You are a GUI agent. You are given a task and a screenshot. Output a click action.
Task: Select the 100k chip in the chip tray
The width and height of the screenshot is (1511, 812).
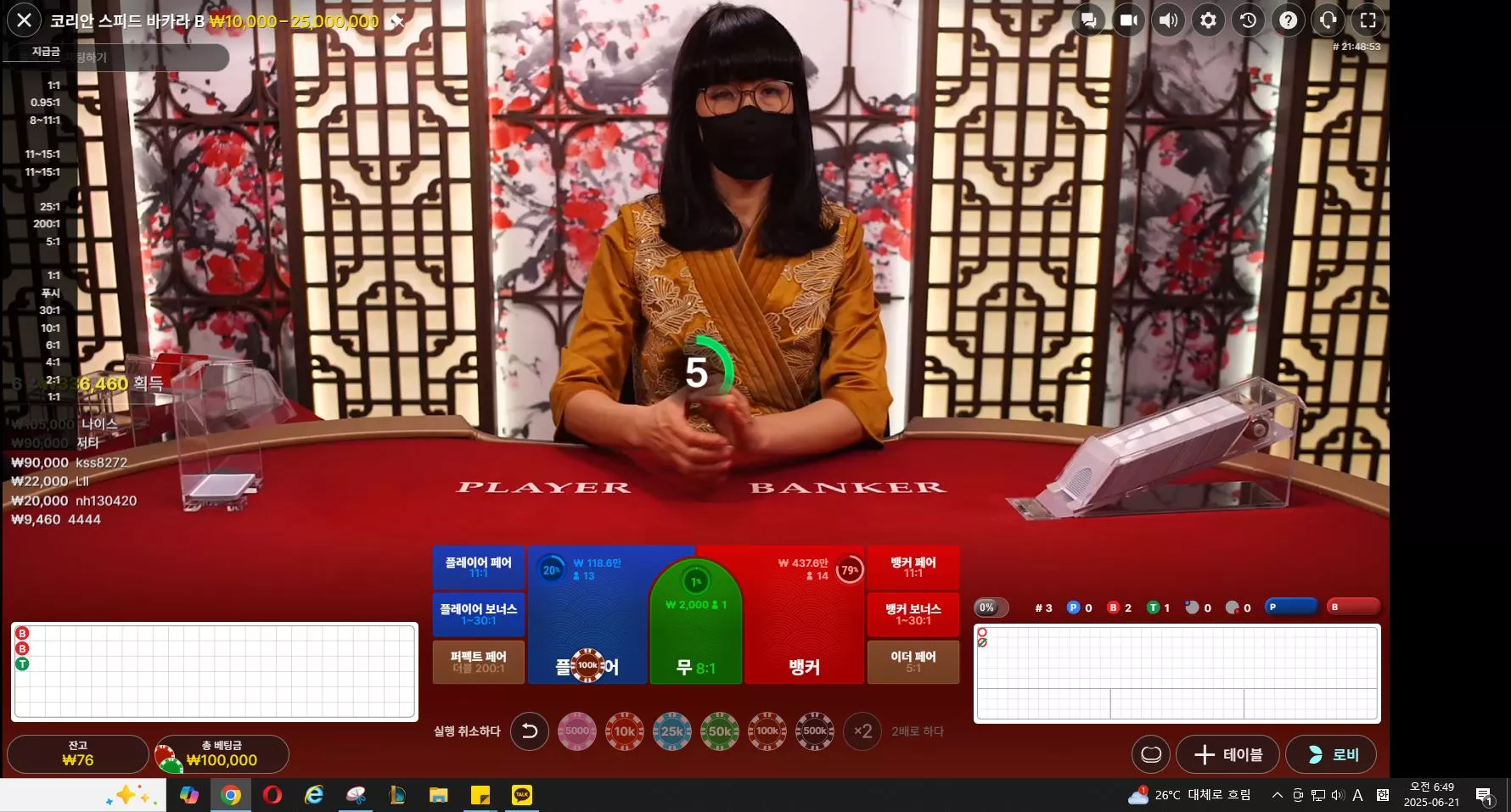(x=767, y=731)
